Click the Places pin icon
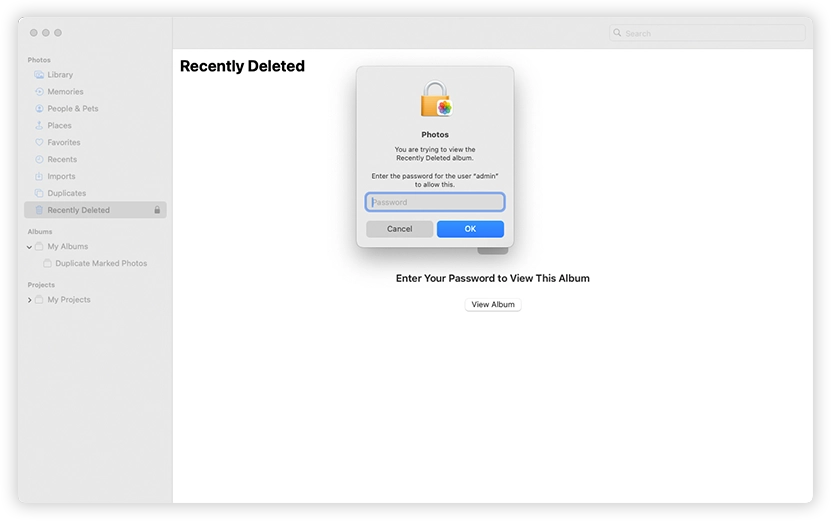 point(39,126)
